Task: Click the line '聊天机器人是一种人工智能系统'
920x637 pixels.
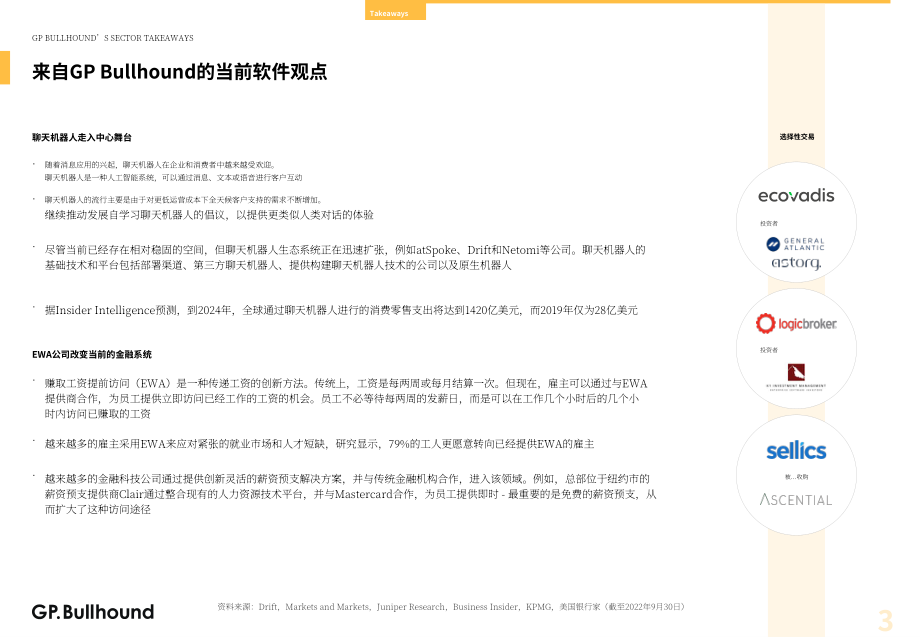Action: 173,177
